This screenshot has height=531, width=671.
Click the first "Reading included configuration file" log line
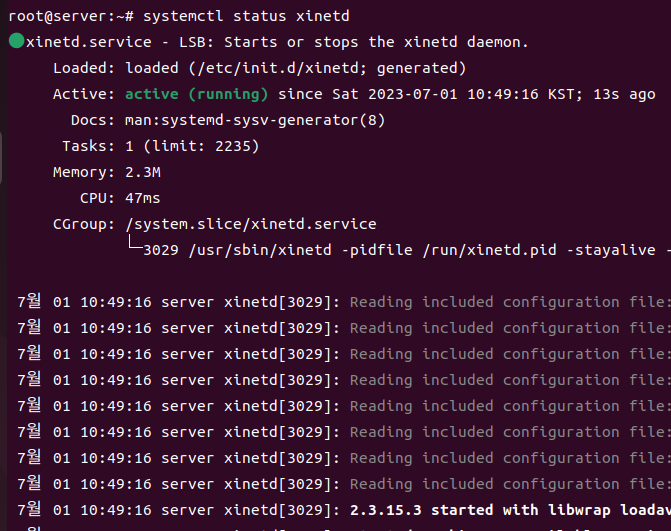[506, 302]
